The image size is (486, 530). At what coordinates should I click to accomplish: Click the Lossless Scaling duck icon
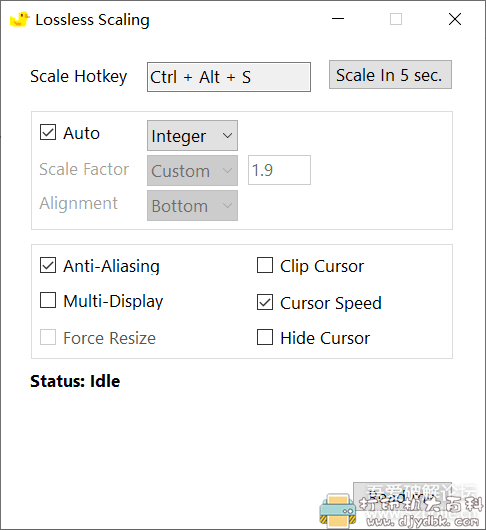point(20,19)
